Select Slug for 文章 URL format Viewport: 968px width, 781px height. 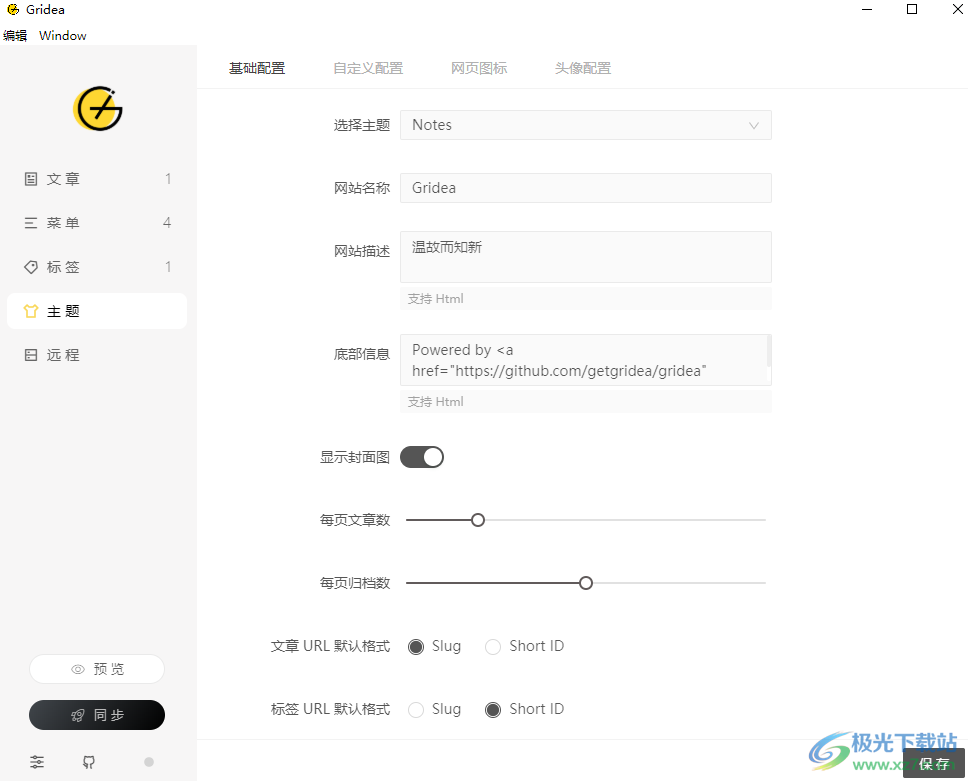(x=416, y=646)
